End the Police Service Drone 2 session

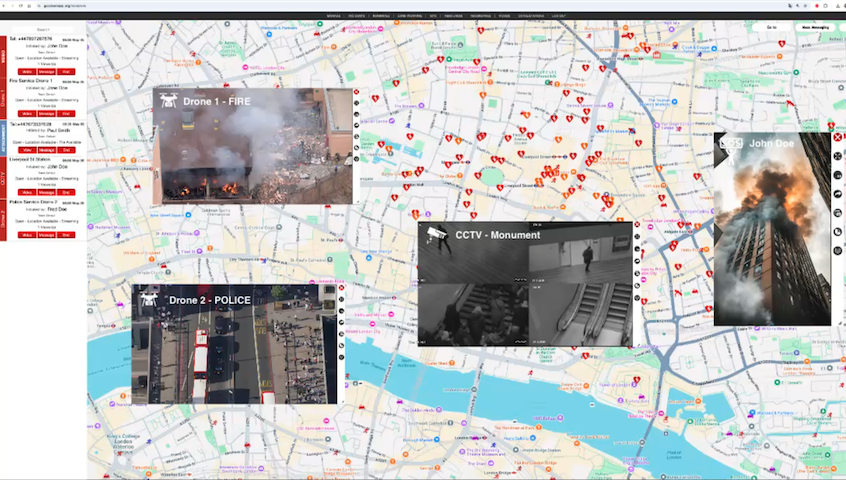(x=66, y=234)
